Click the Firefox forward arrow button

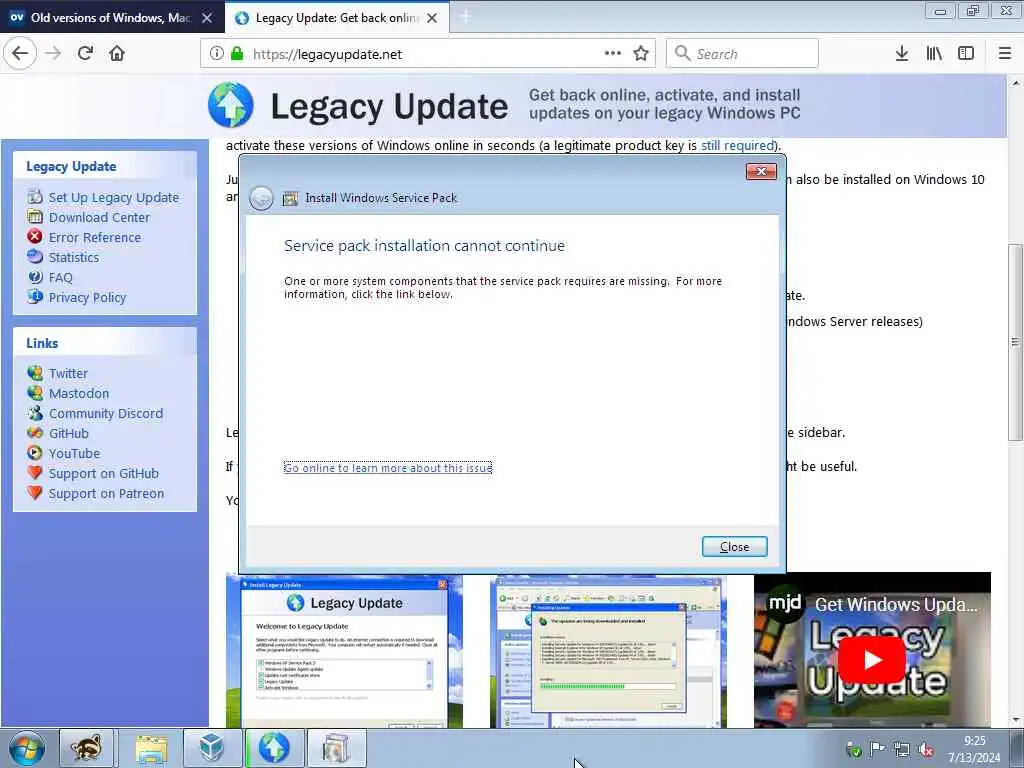(54, 54)
